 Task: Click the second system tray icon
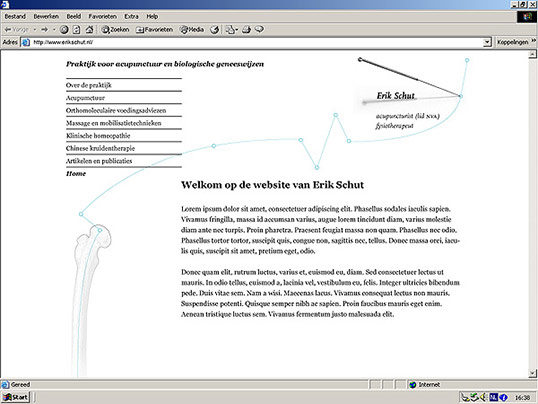point(475,397)
